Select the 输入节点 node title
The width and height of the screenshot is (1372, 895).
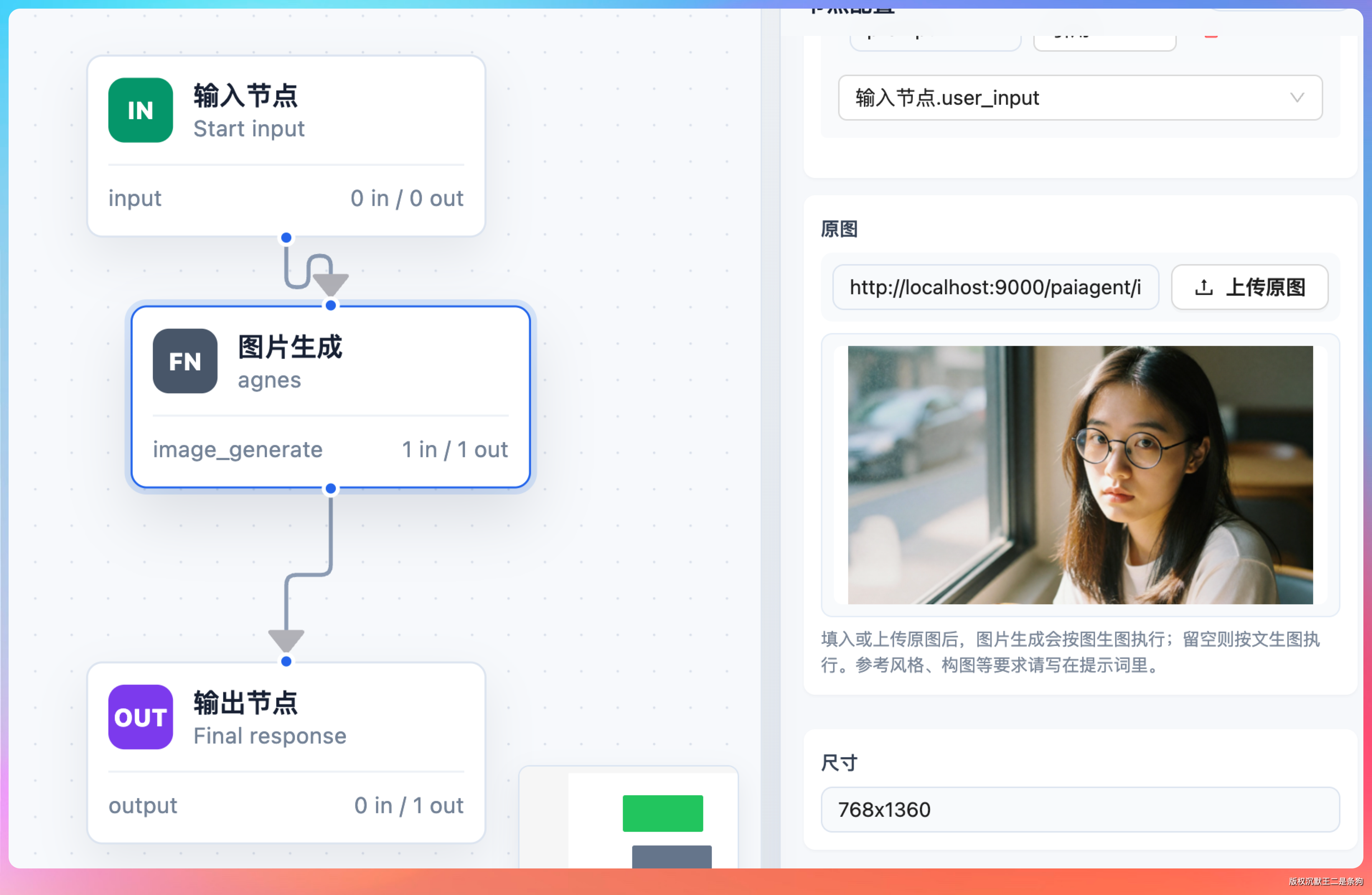tap(245, 95)
